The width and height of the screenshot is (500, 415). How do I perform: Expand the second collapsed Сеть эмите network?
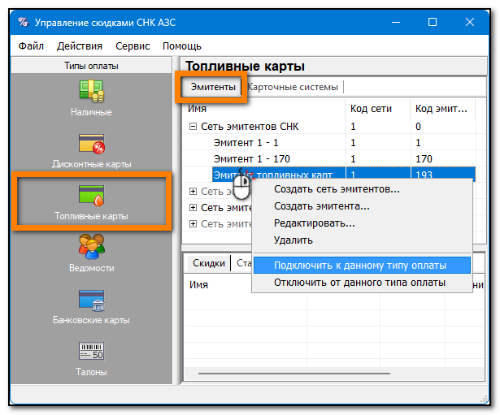pyautogui.click(x=193, y=208)
